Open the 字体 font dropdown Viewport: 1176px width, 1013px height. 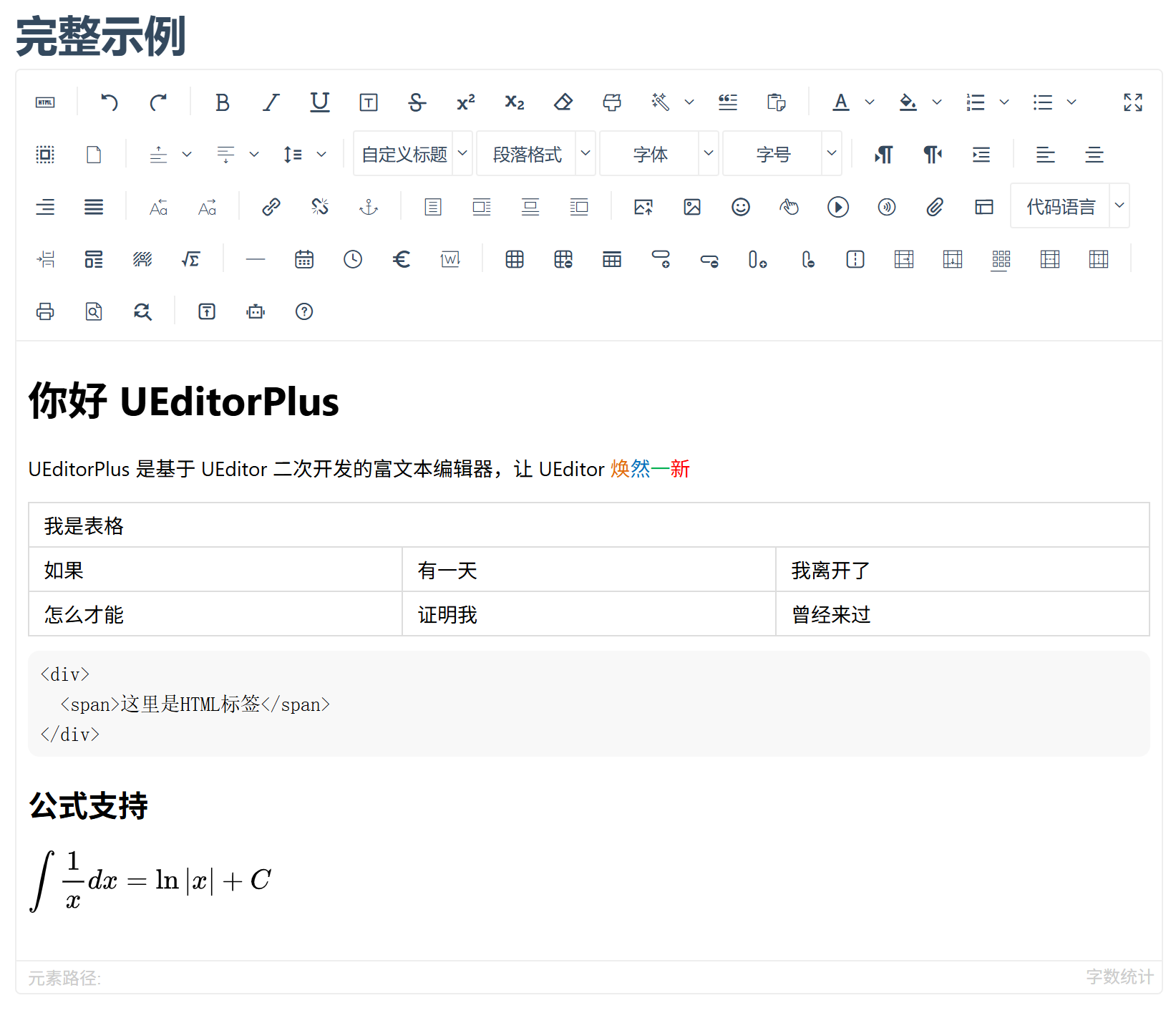pyautogui.click(x=659, y=154)
